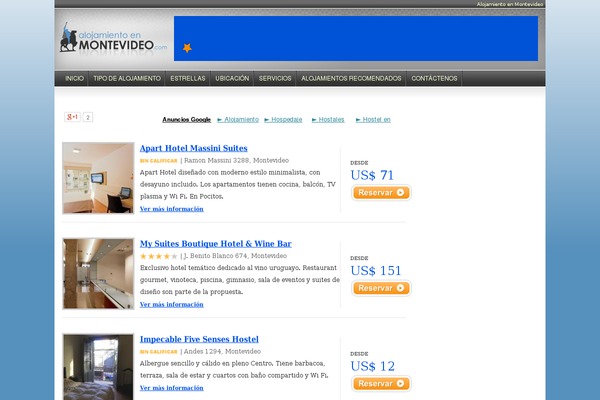
Task: Open the TIPO DE ALOJAMIENTO menu
Action: pos(127,78)
